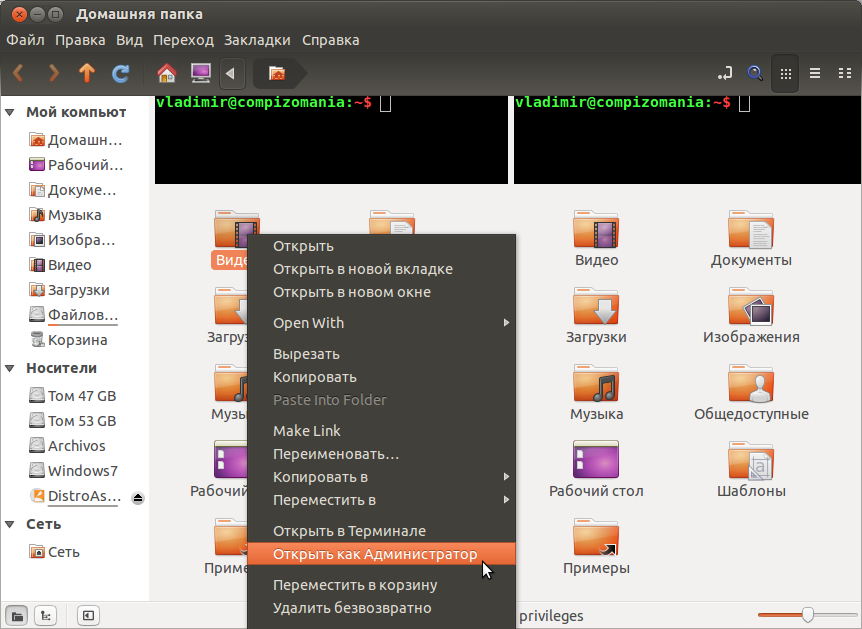Screen dimensions: 862x629
Task: Switch to compact view mode
Action: click(844, 73)
